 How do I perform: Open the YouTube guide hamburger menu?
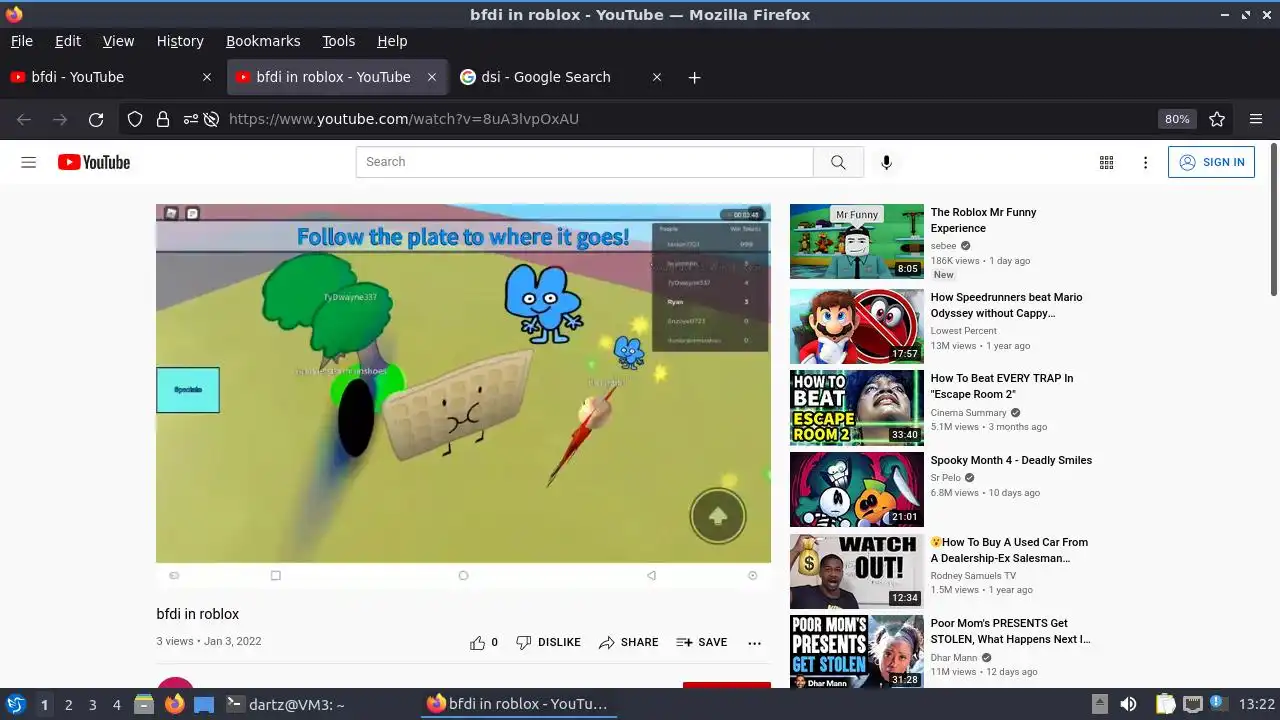point(29,162)
